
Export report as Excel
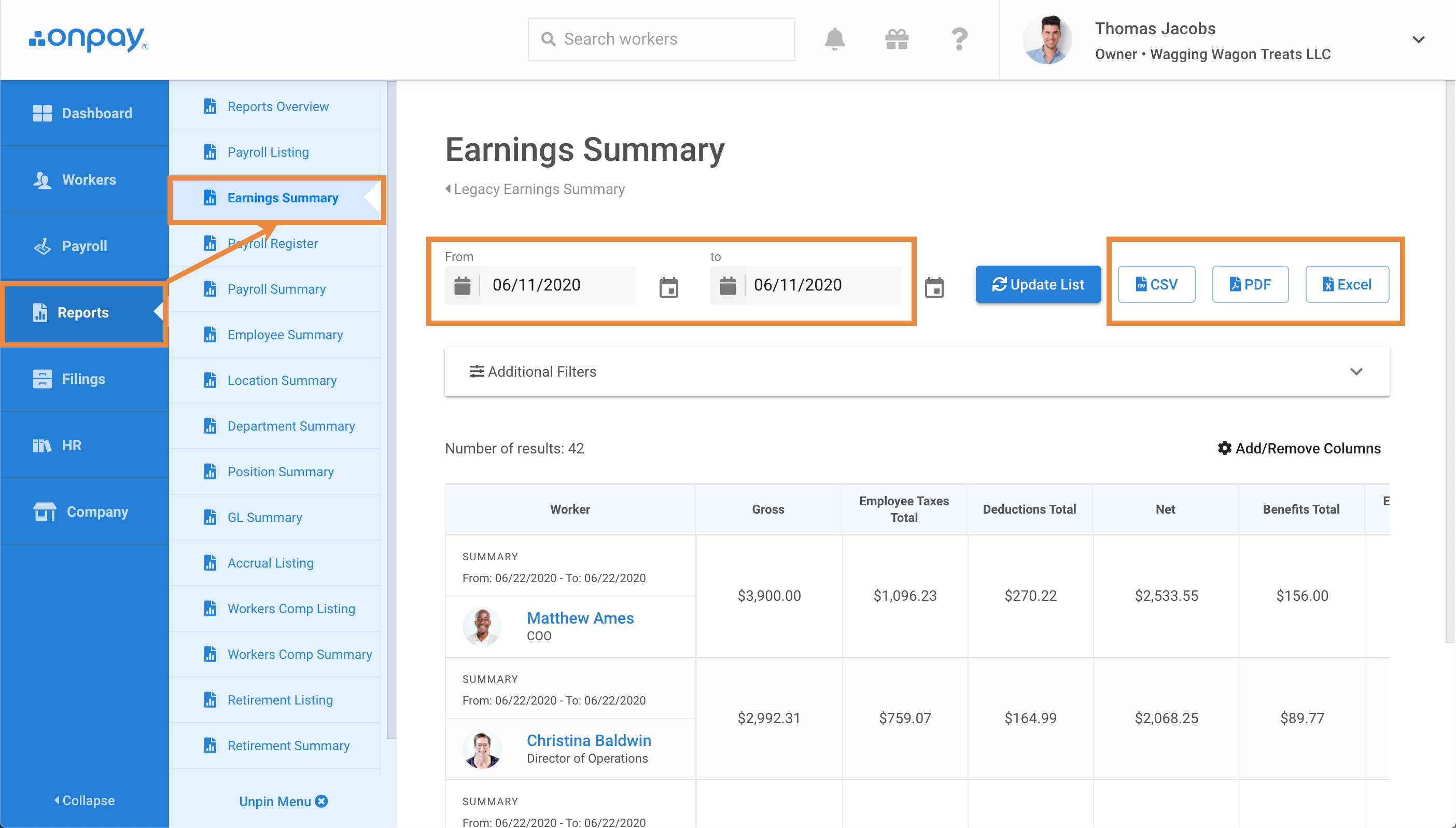(x=1348, y=284)
